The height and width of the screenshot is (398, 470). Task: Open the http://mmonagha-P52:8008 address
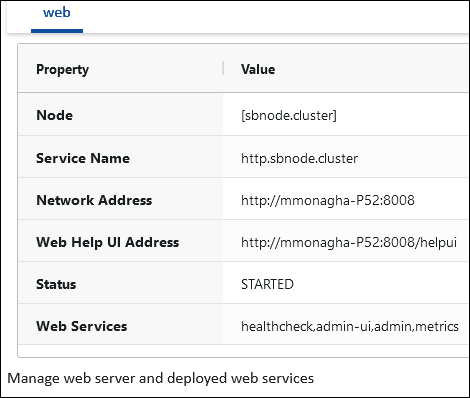(x=328, y=200)
